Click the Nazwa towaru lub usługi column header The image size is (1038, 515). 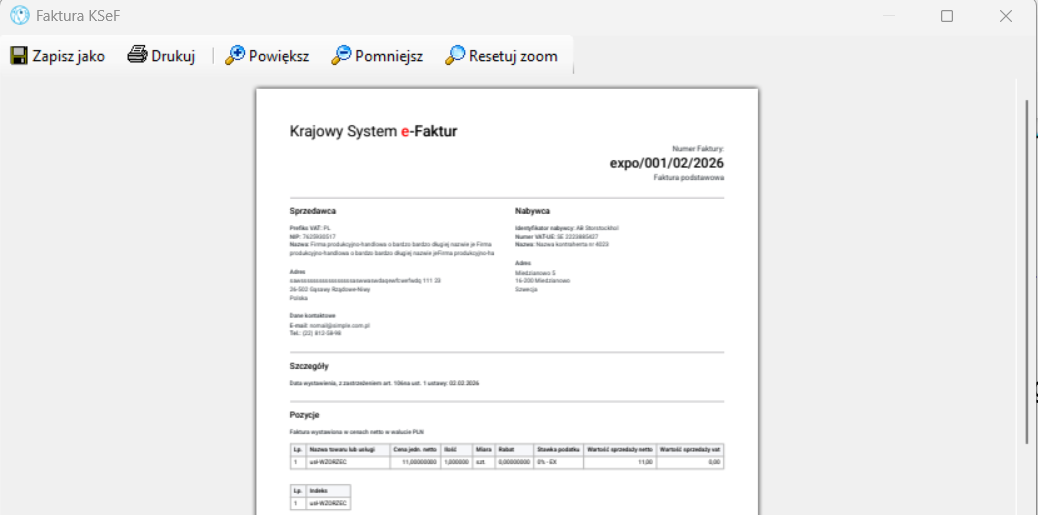[348, 449]
